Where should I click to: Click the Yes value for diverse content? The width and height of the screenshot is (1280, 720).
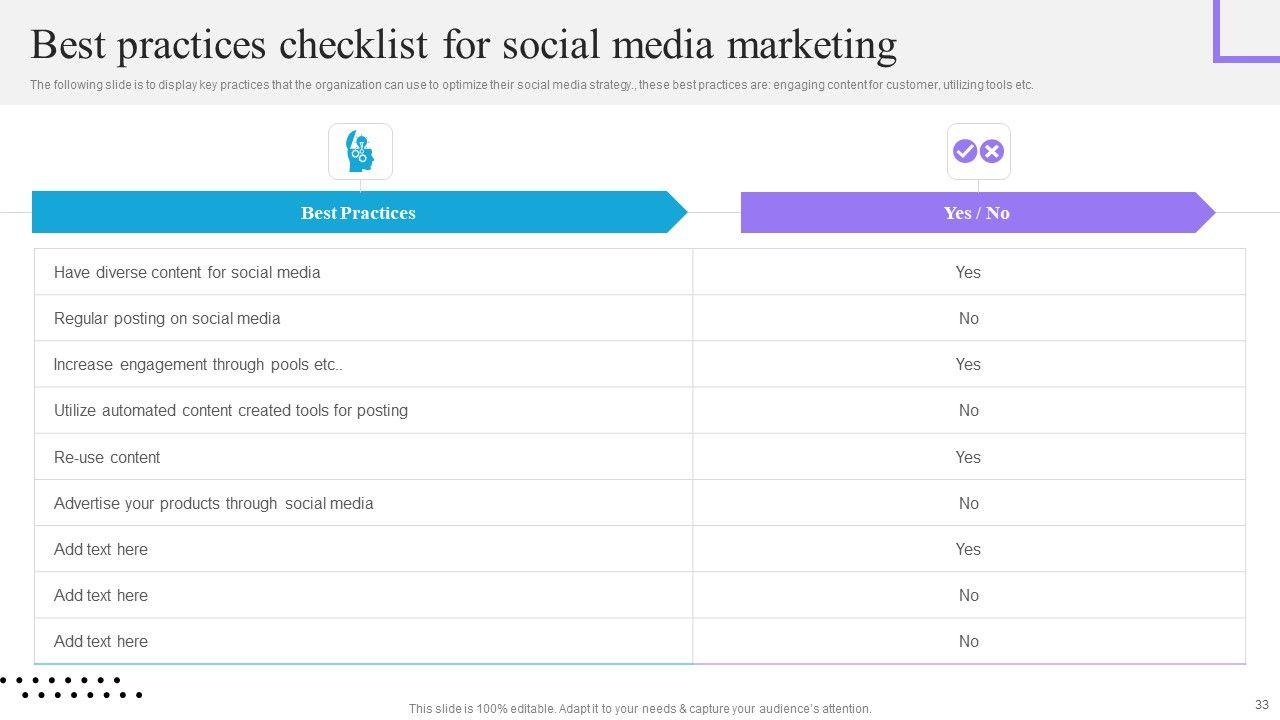968,272
